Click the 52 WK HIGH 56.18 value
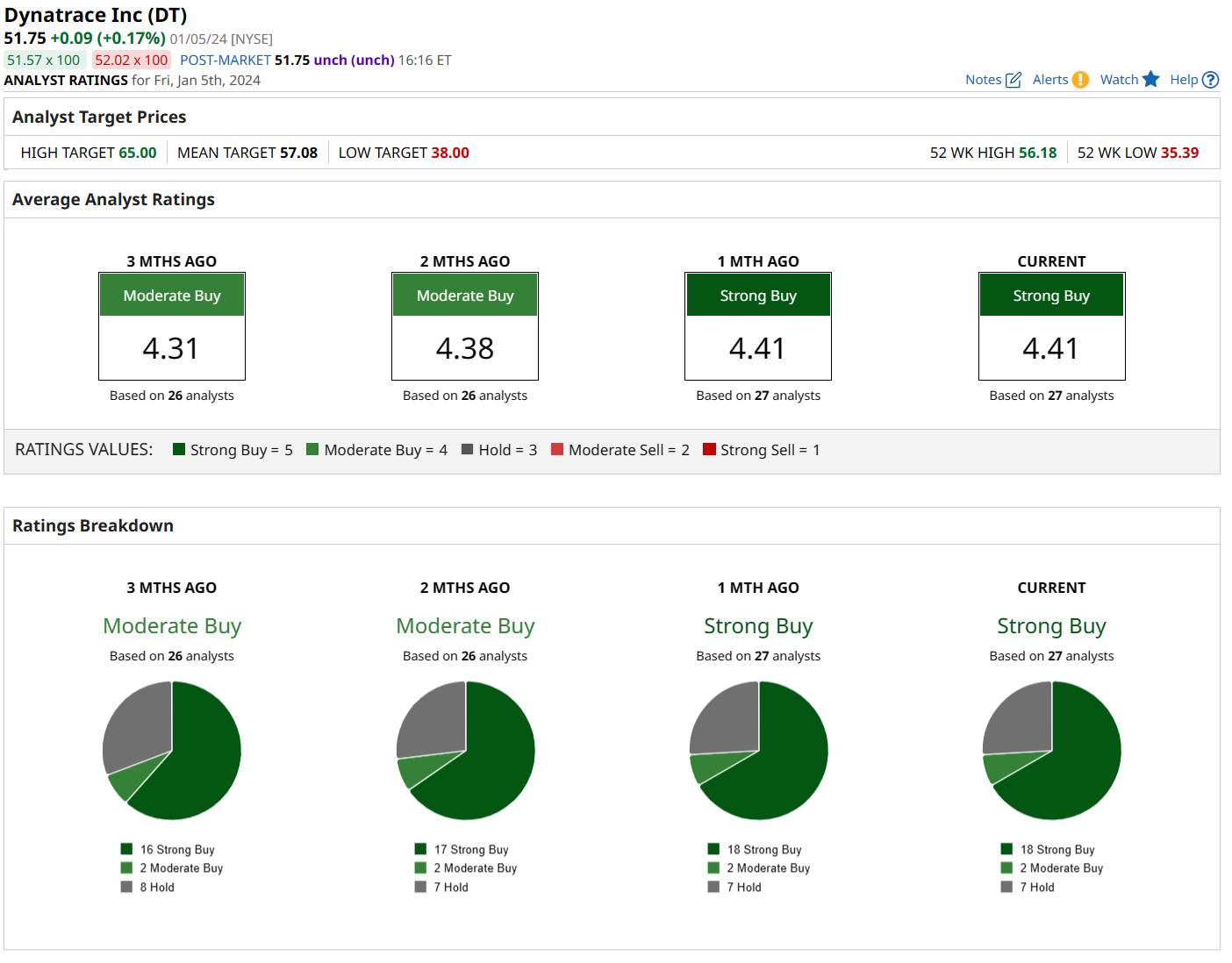This screenshot has height=963, width=1232. [1038, 153]
